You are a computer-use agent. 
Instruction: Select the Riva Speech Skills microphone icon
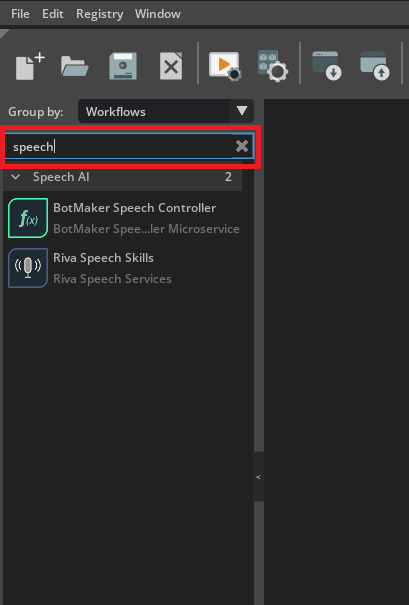pyautogui.click(x=28, y=268)
